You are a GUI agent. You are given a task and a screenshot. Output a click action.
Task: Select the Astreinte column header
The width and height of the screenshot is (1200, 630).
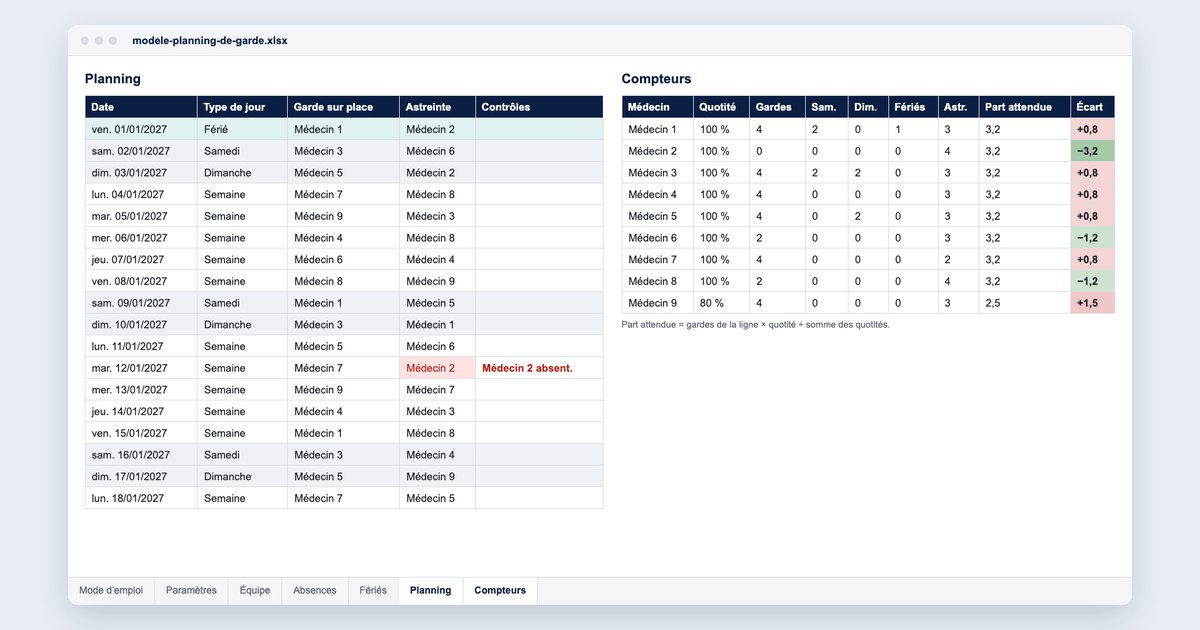[437, 107]
